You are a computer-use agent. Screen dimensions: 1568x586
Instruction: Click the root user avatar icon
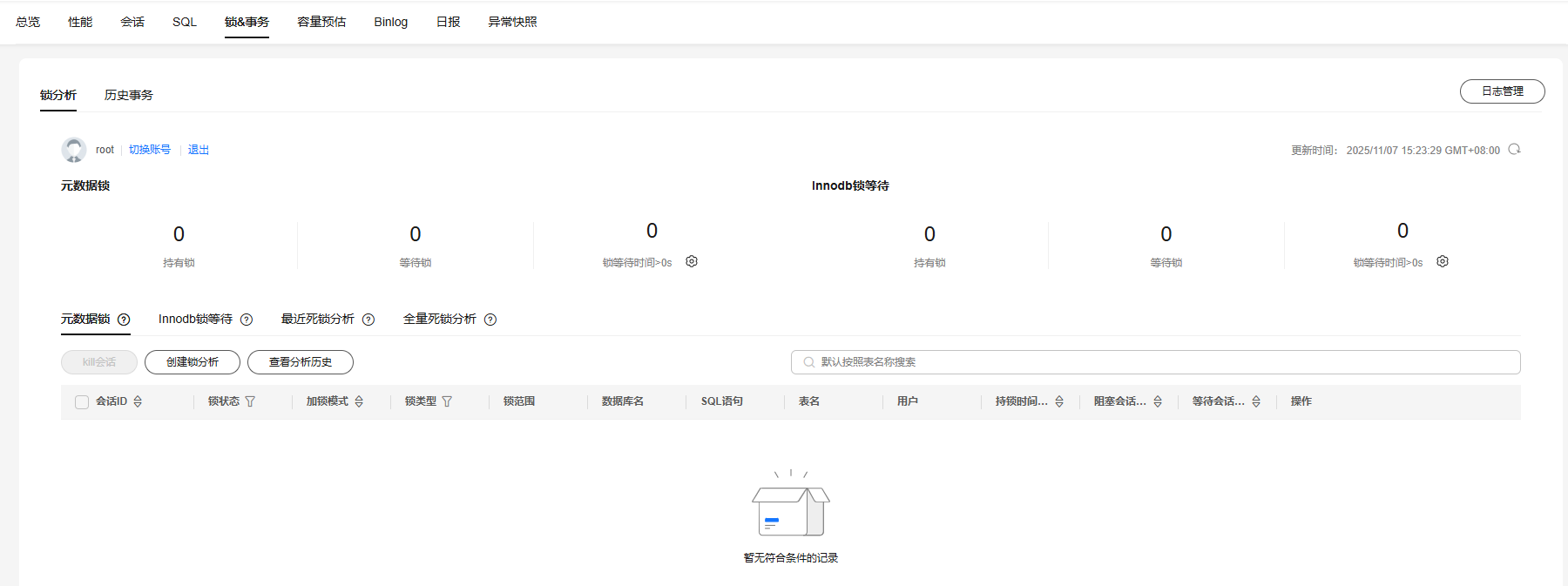coord(74,150)
